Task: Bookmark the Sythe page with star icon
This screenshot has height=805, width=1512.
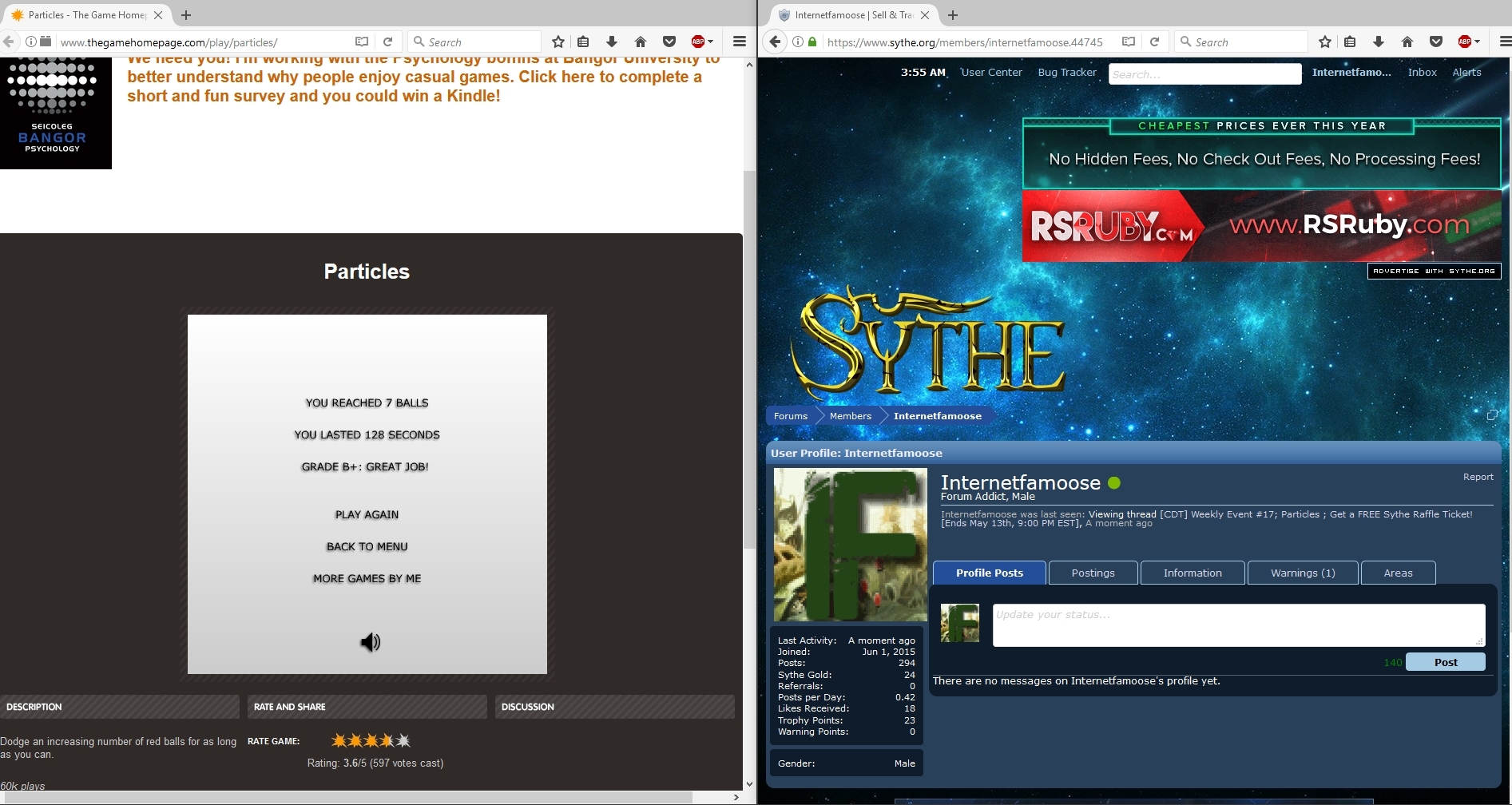Action: pyautogui.click(x=1325, y=42)
